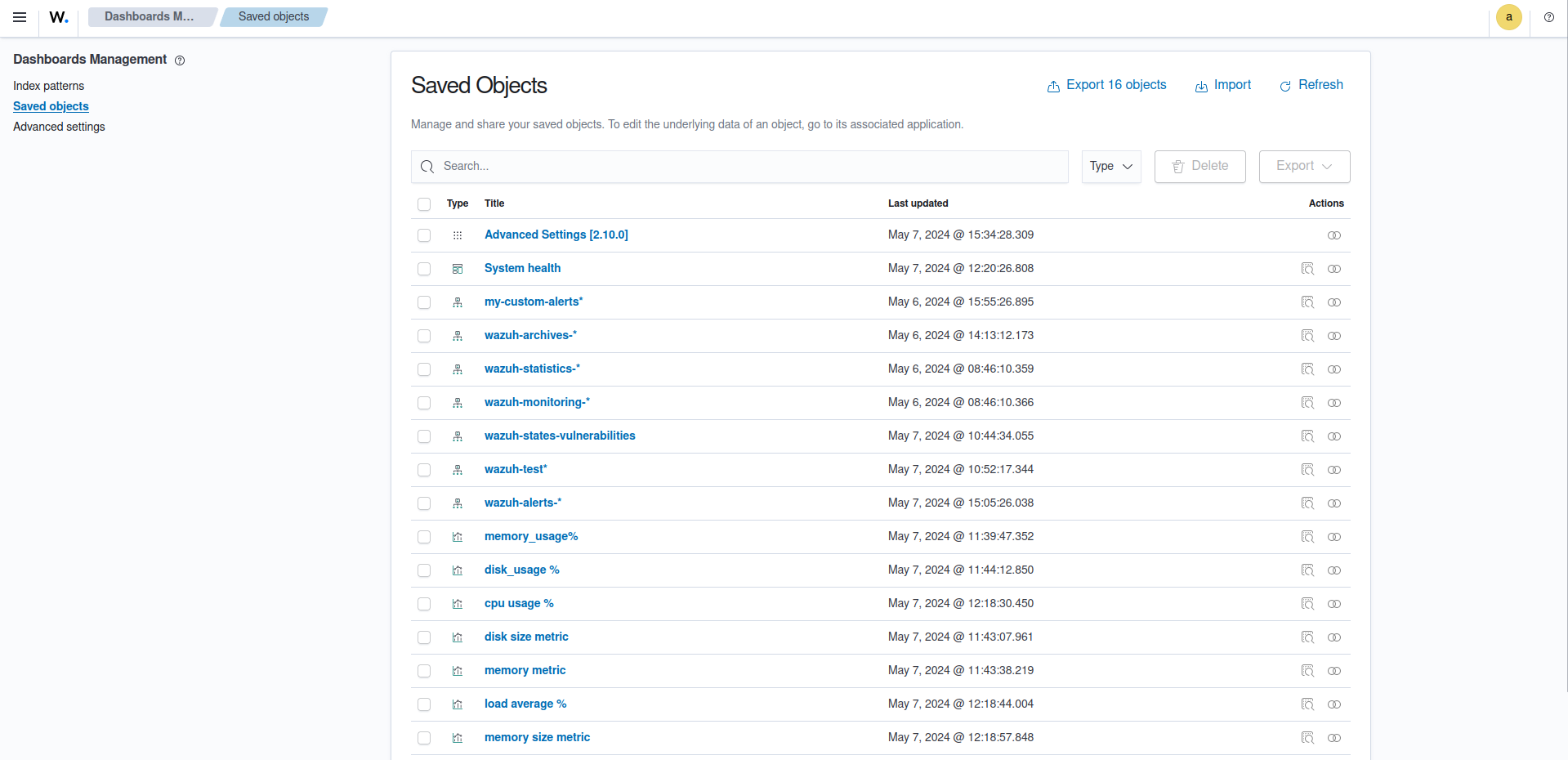Image resolution: width=1568 pixels, height=760 pixels.
Task: Check the Advanced Settings [2.10.0] row
Action: tap(424, 235)
